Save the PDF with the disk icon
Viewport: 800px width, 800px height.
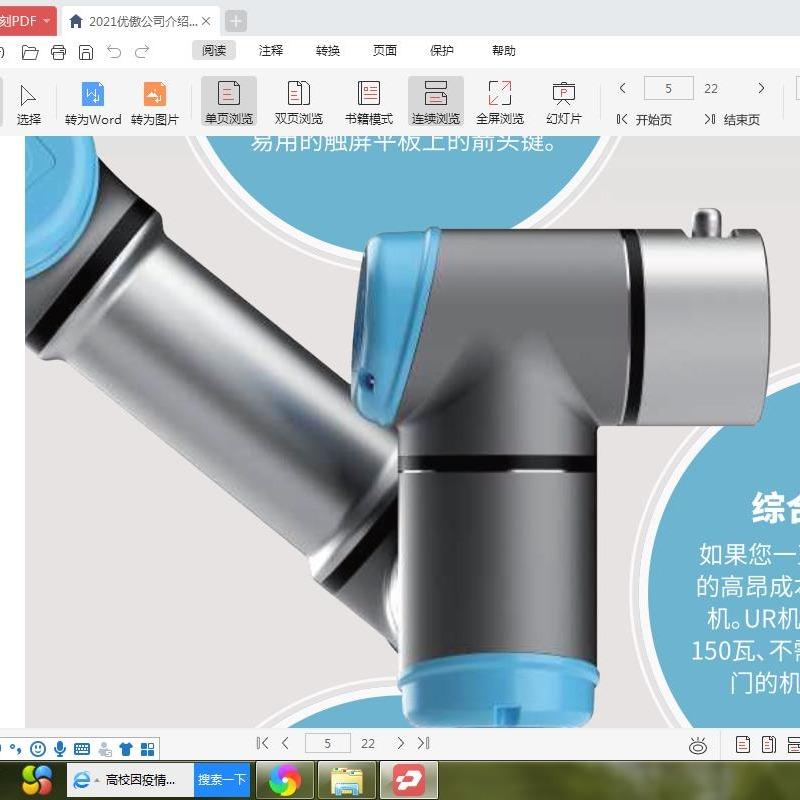(86, 52)
